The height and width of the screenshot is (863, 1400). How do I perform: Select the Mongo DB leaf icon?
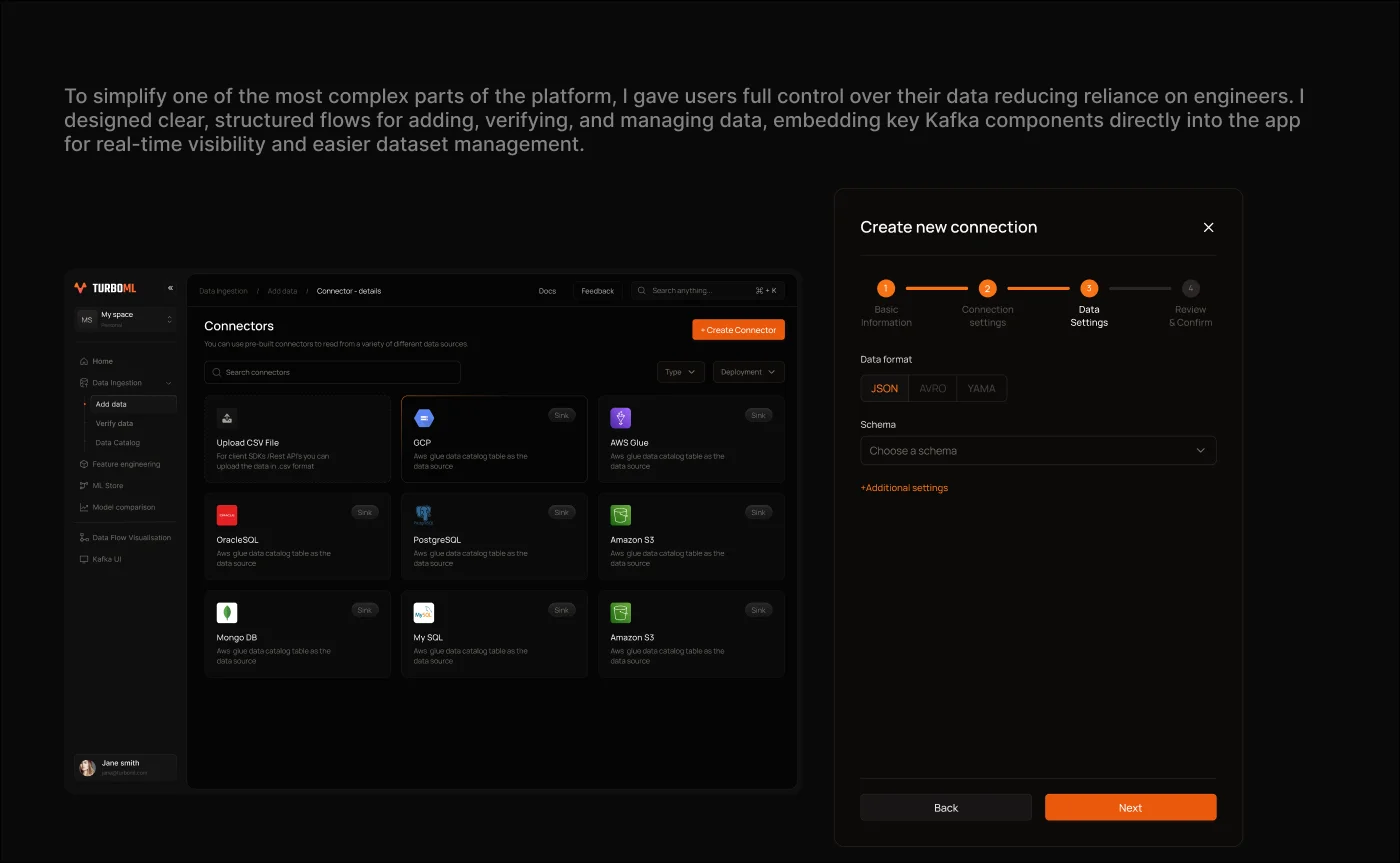pos(227,613)
